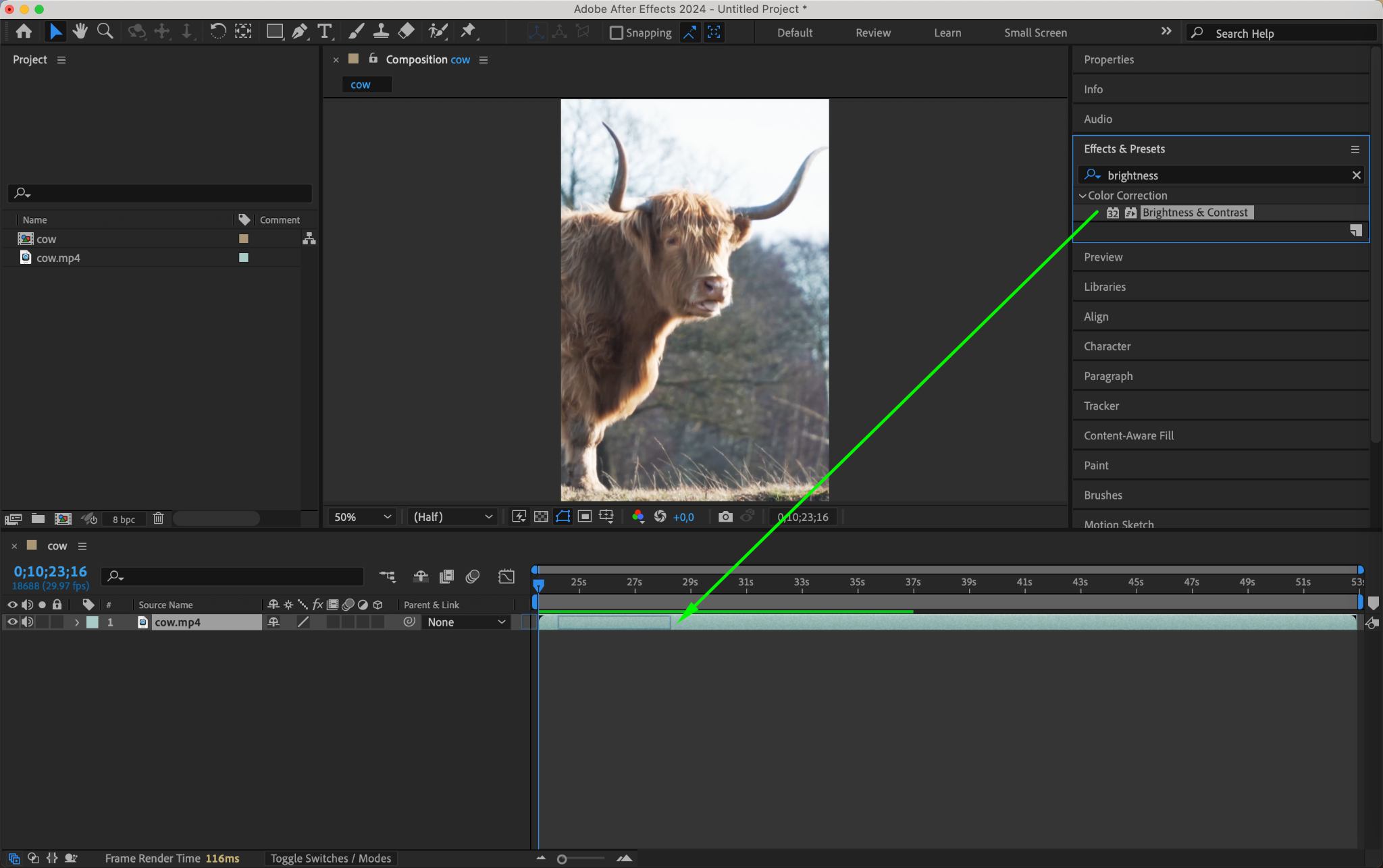The image size is (1383, 868).
Task: Switch to the Review workspace
Action: [x=872, y=32]
